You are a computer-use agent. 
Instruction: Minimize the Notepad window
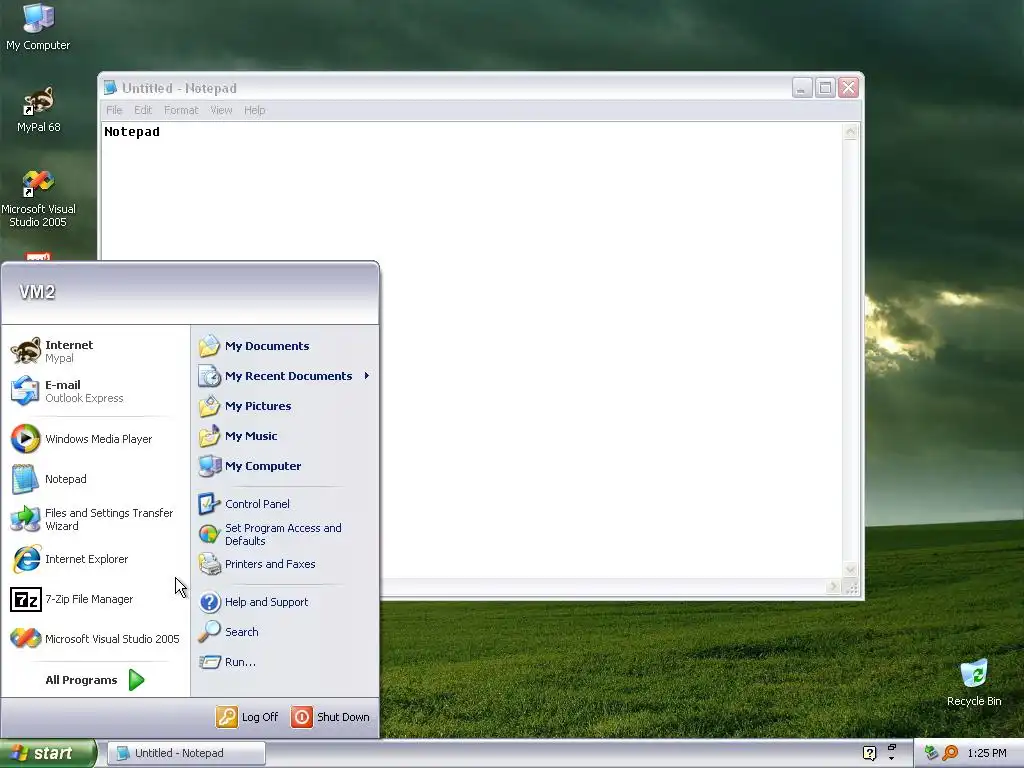point(802,88)
